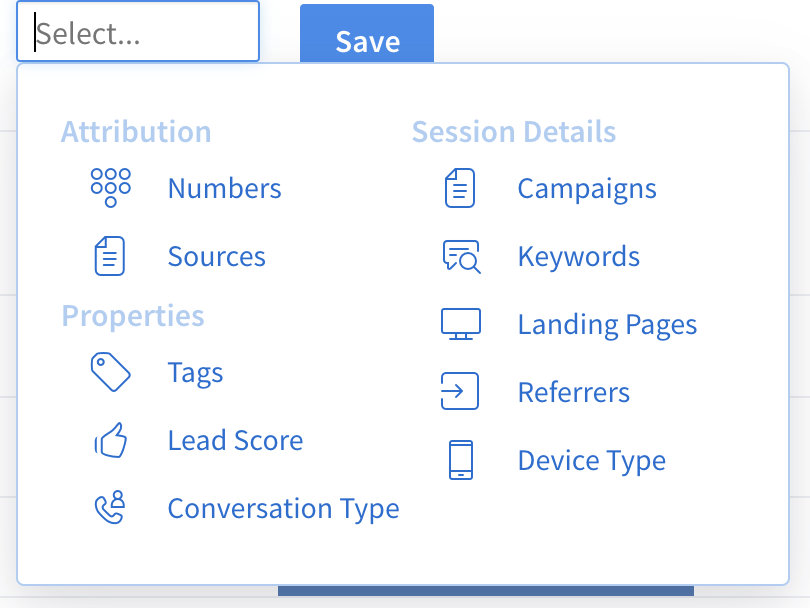Click the Landing Pages monitor icon

pyautogui.click(x=461, y=324)
